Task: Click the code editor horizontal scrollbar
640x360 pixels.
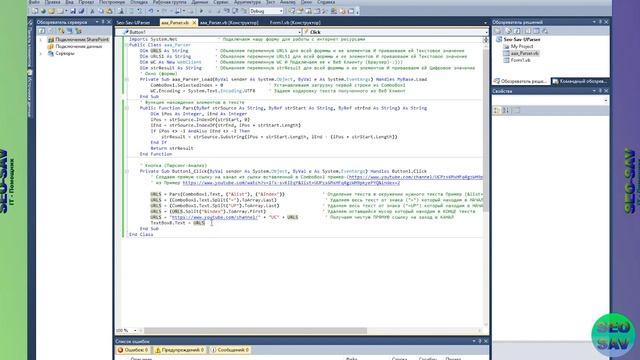Action: pos(255,330)
